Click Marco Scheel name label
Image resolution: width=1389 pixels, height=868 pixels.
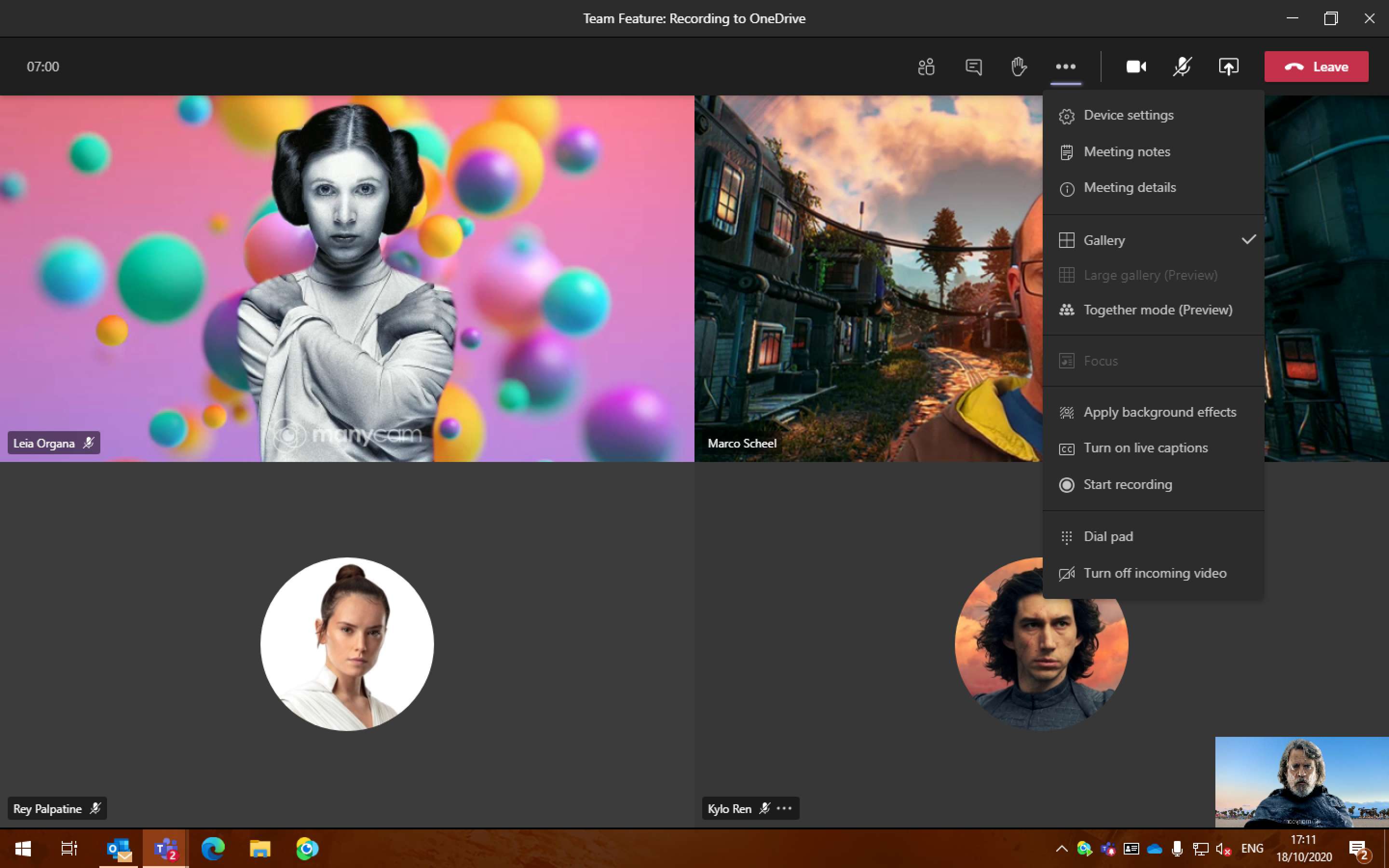pos(742,443)
